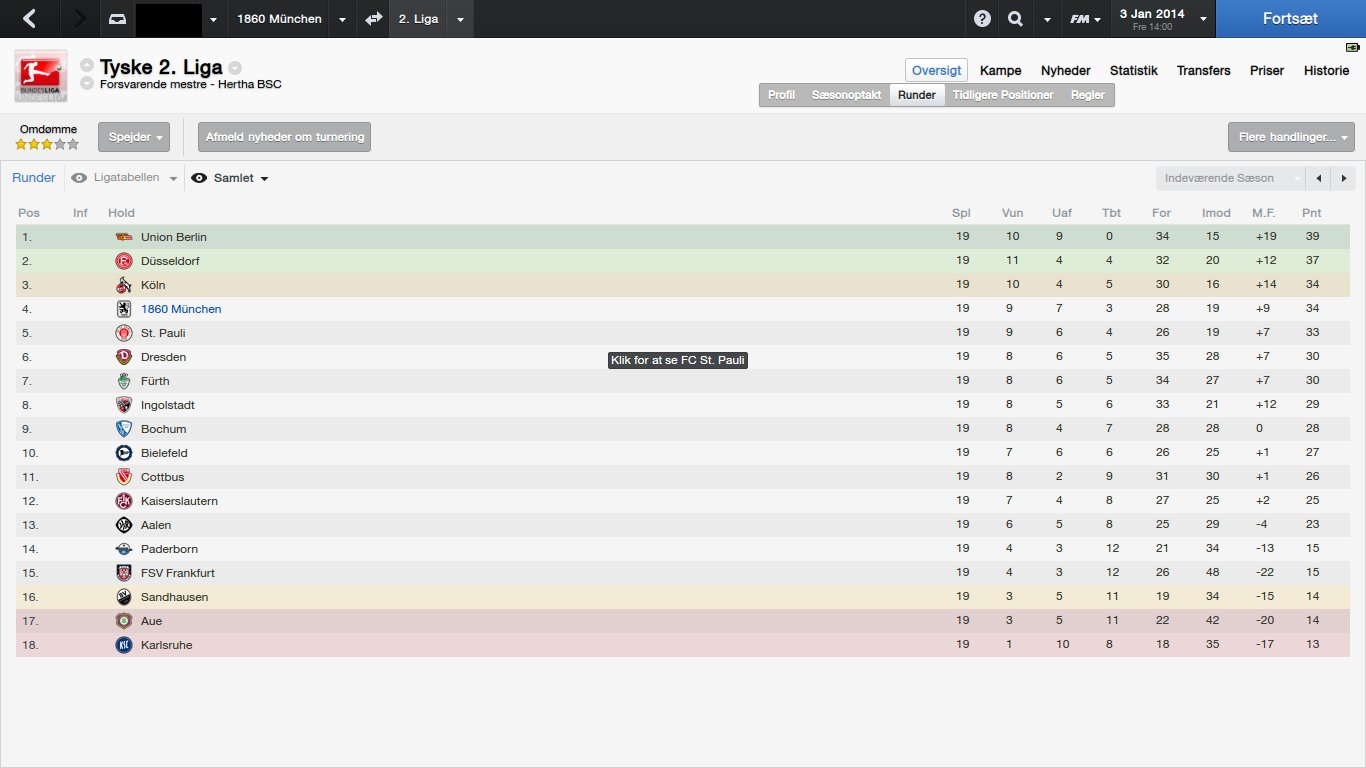
Task: Toggle the Ligatabellen eye visibility
Action: [79, 178]
